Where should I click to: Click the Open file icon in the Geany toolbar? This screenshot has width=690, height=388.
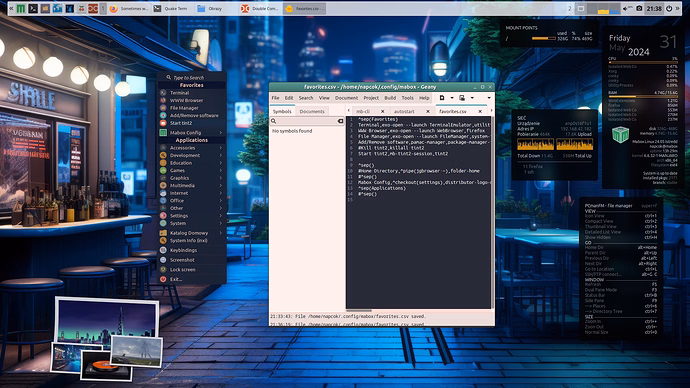pyautogui.click(x=462, y=98)
